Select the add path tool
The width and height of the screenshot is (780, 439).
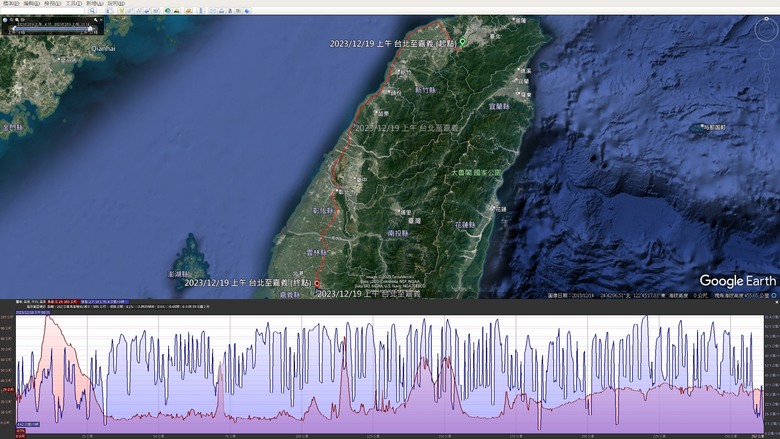(x=139, y=10)
